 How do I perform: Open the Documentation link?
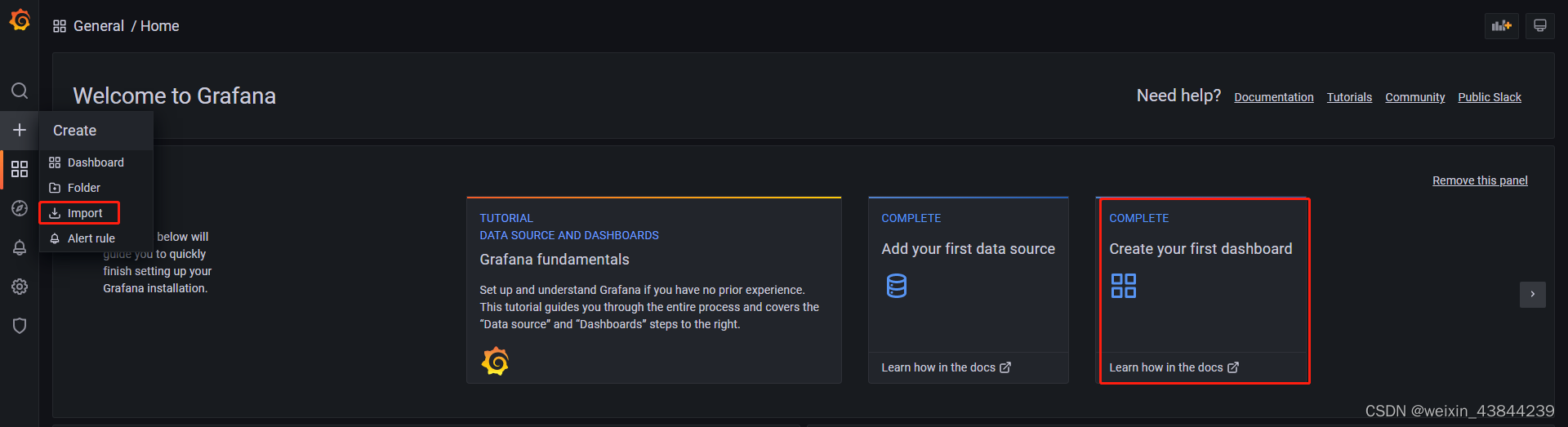point(1273,97)
